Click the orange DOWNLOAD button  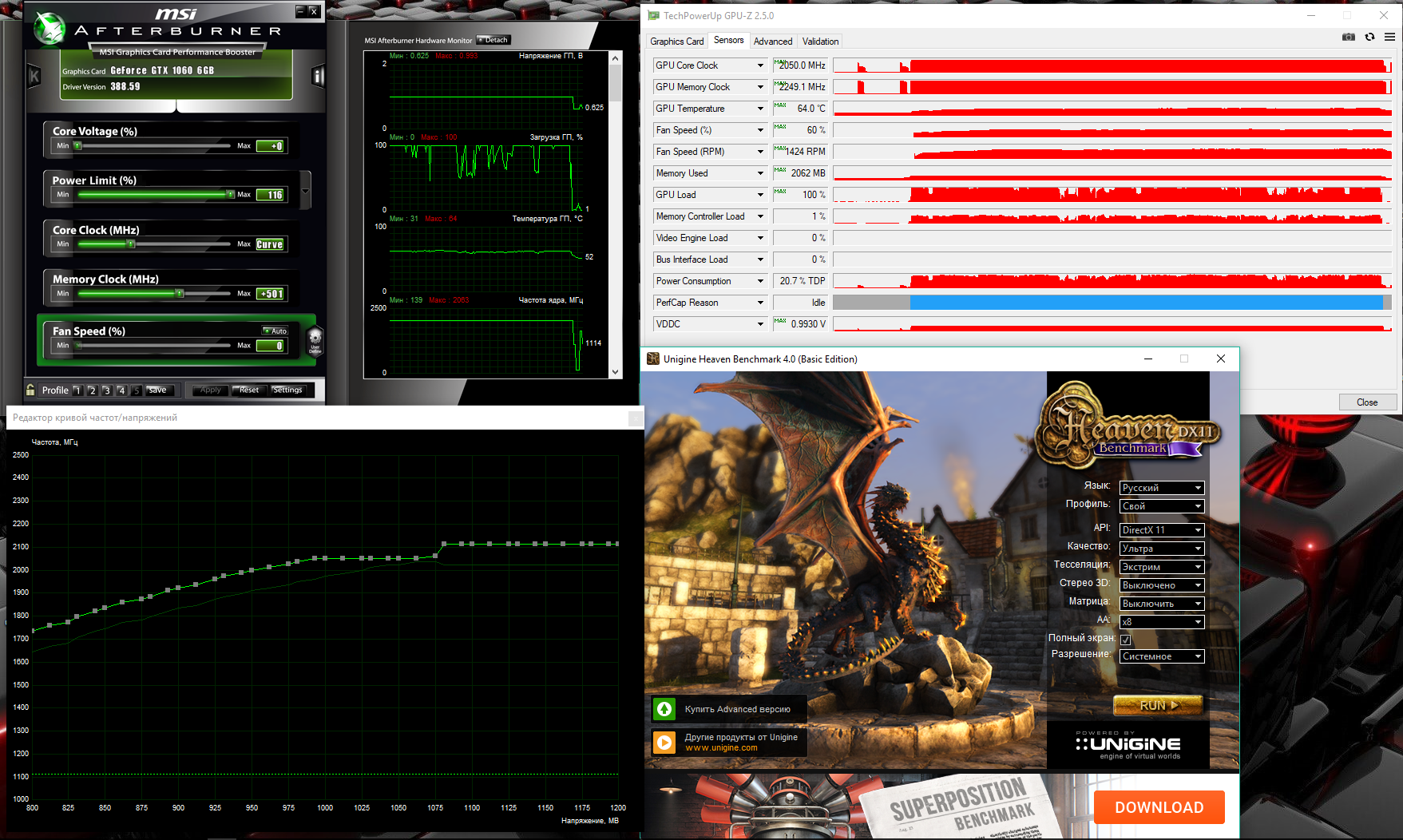[x=1159, y=807]
